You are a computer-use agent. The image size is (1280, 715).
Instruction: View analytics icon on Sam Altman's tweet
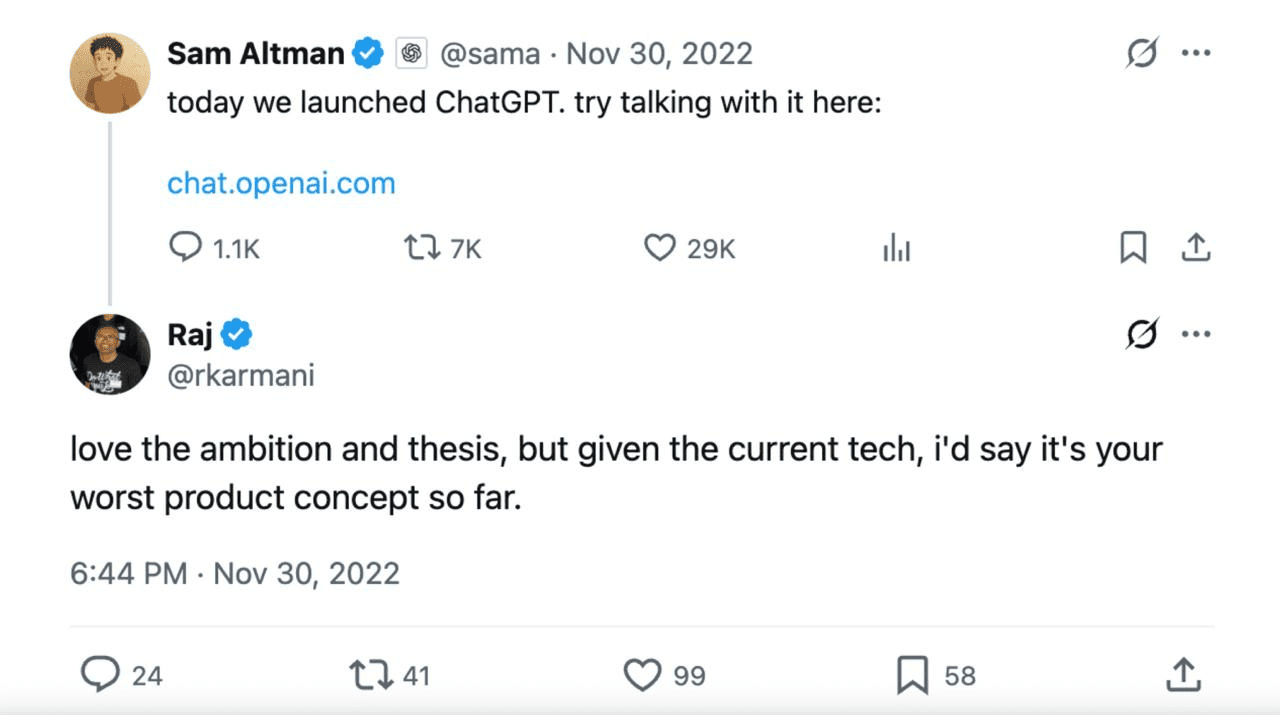(897, 249)
